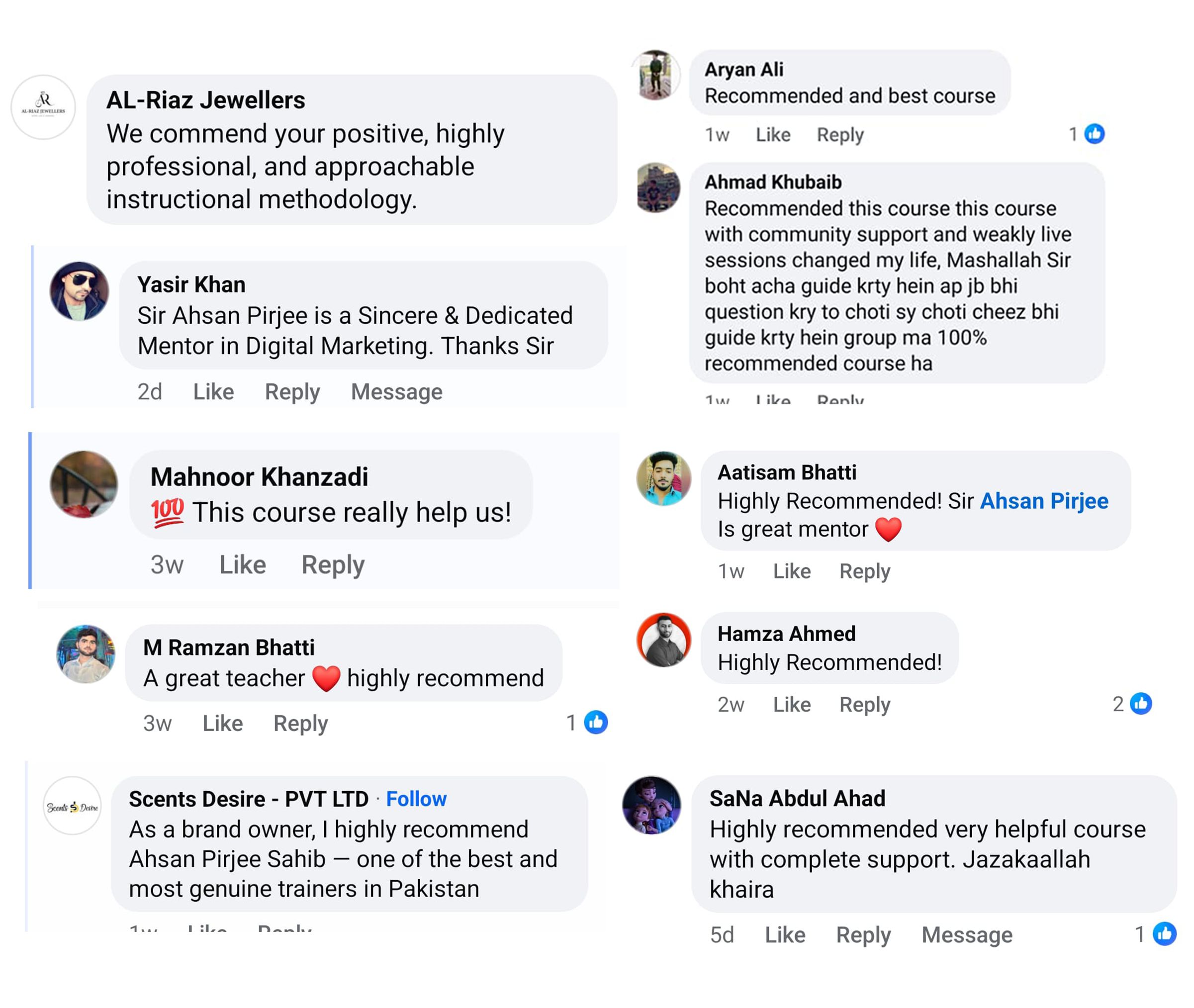
Task: Like Aatisam Bhatti's comment
Action: pyautogui.click(x=791, y=571)
